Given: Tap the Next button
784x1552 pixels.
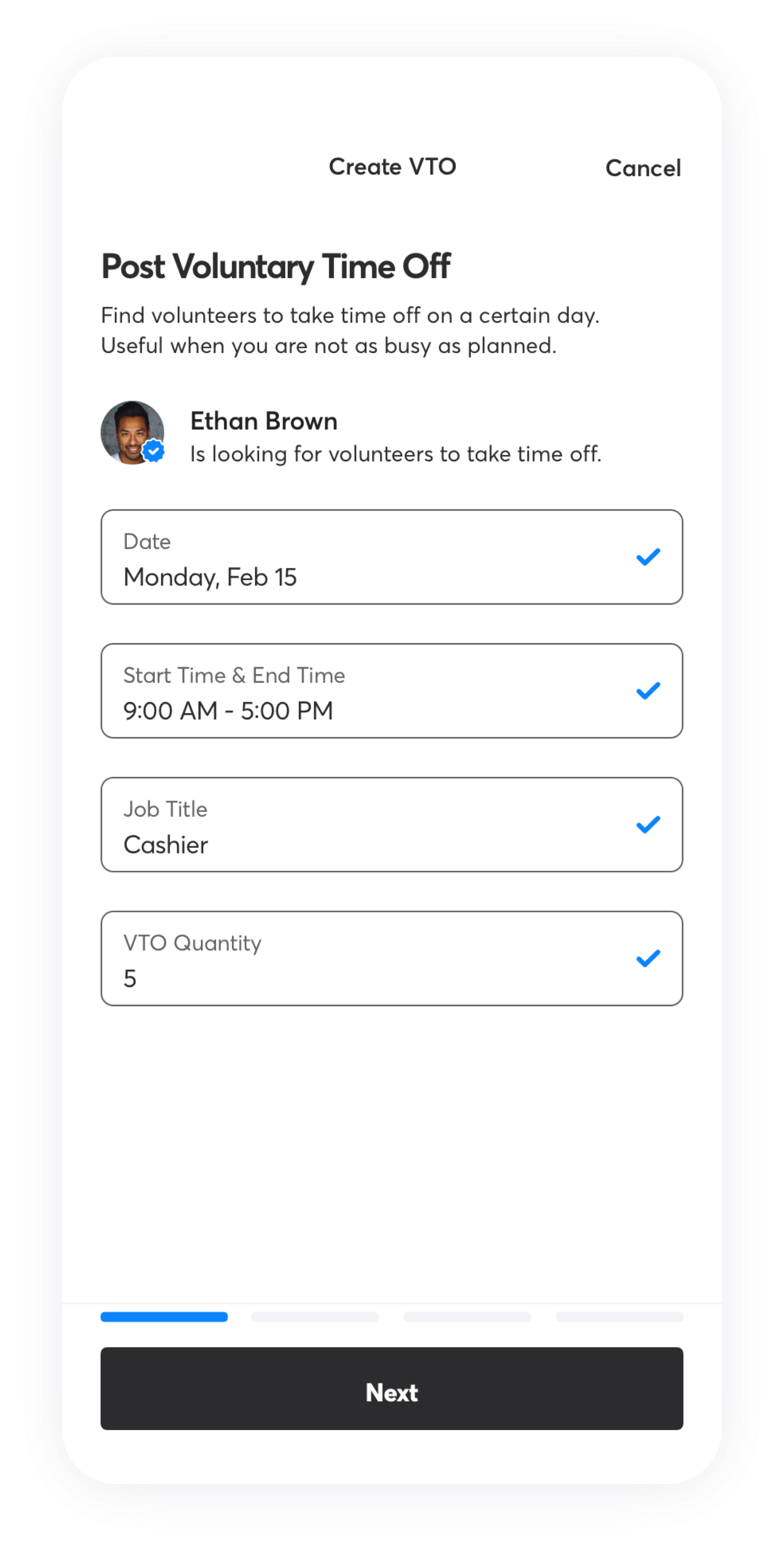Looking at the screenshot, I should [392, 1388].
